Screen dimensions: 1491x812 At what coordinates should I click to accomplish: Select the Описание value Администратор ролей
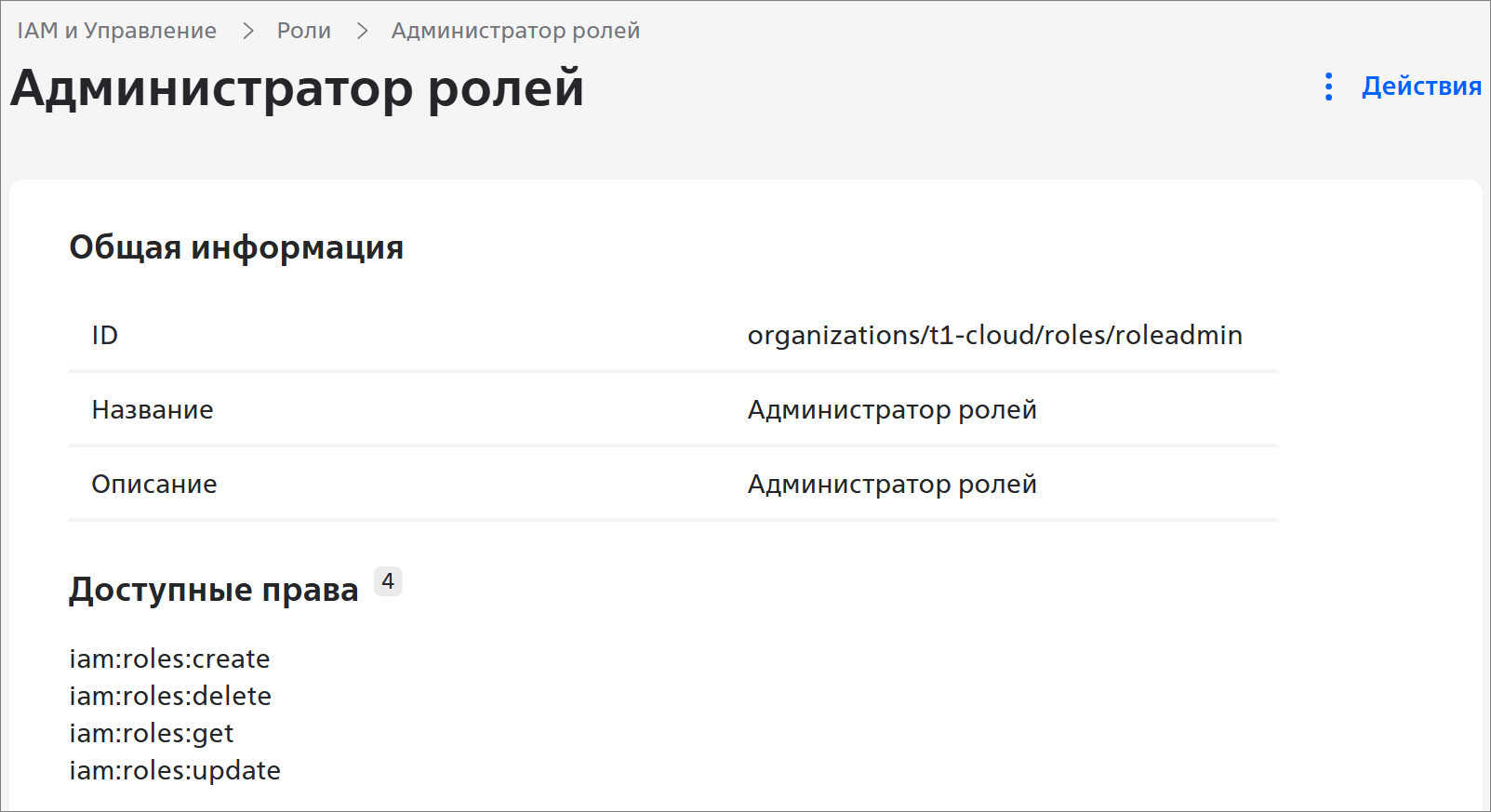[892, 484]
